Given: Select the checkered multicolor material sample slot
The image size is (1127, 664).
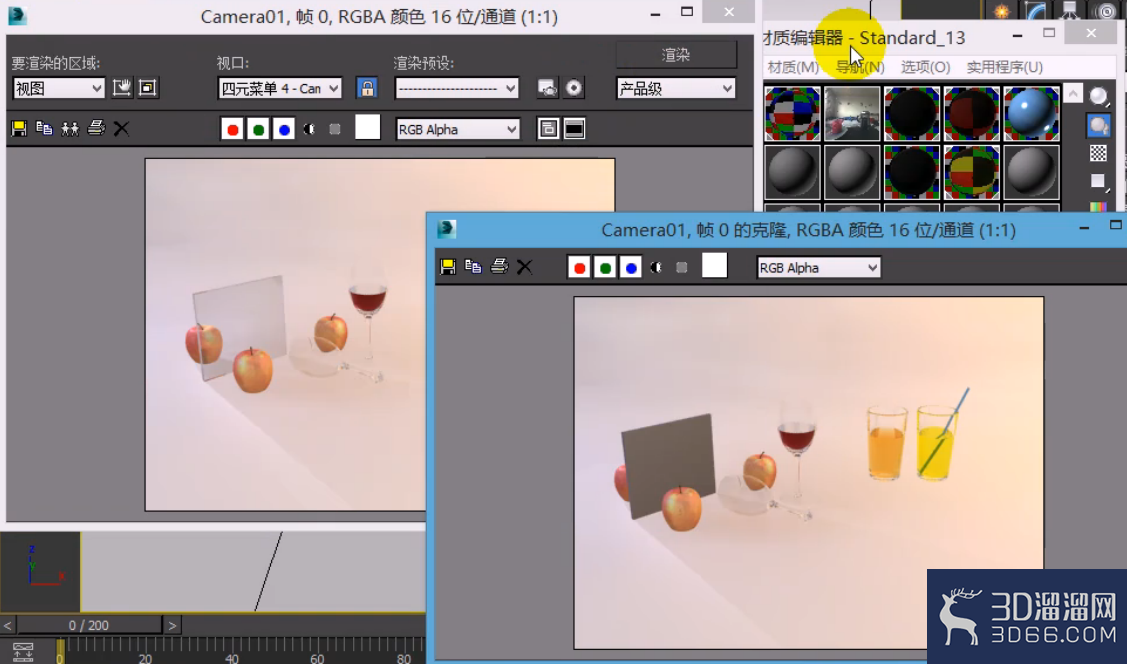Looking at the screenshot, I should (x=792, y=114).
